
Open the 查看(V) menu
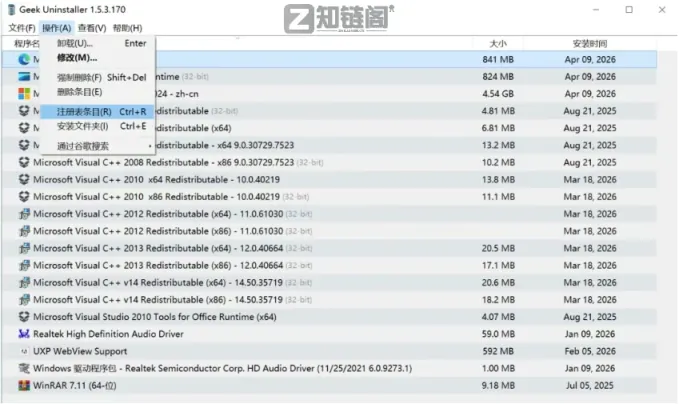[x=92, y=28]
